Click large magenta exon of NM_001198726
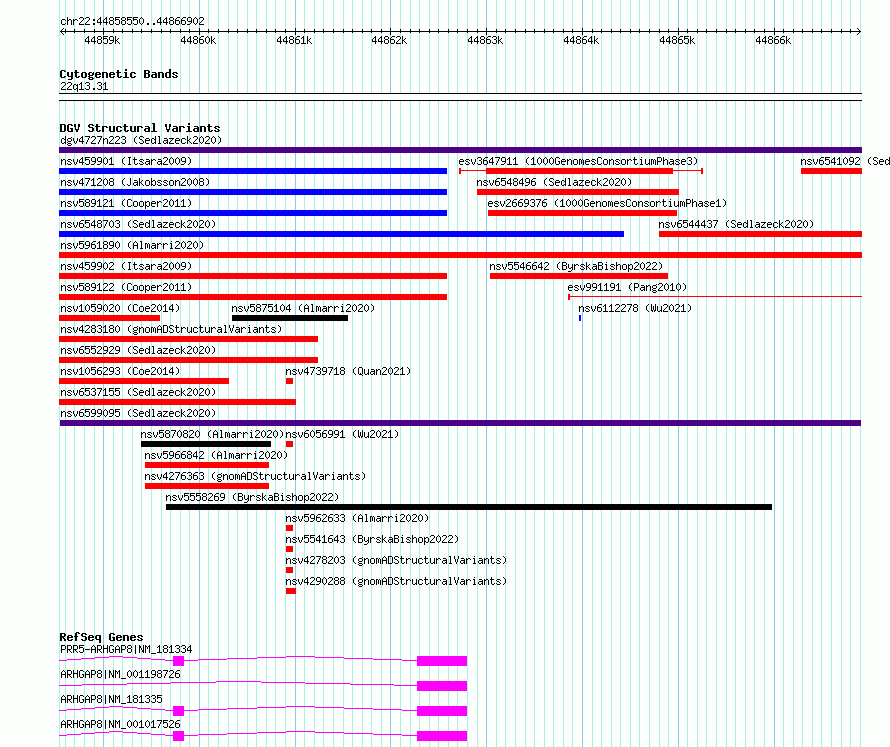 pos(442,686)
